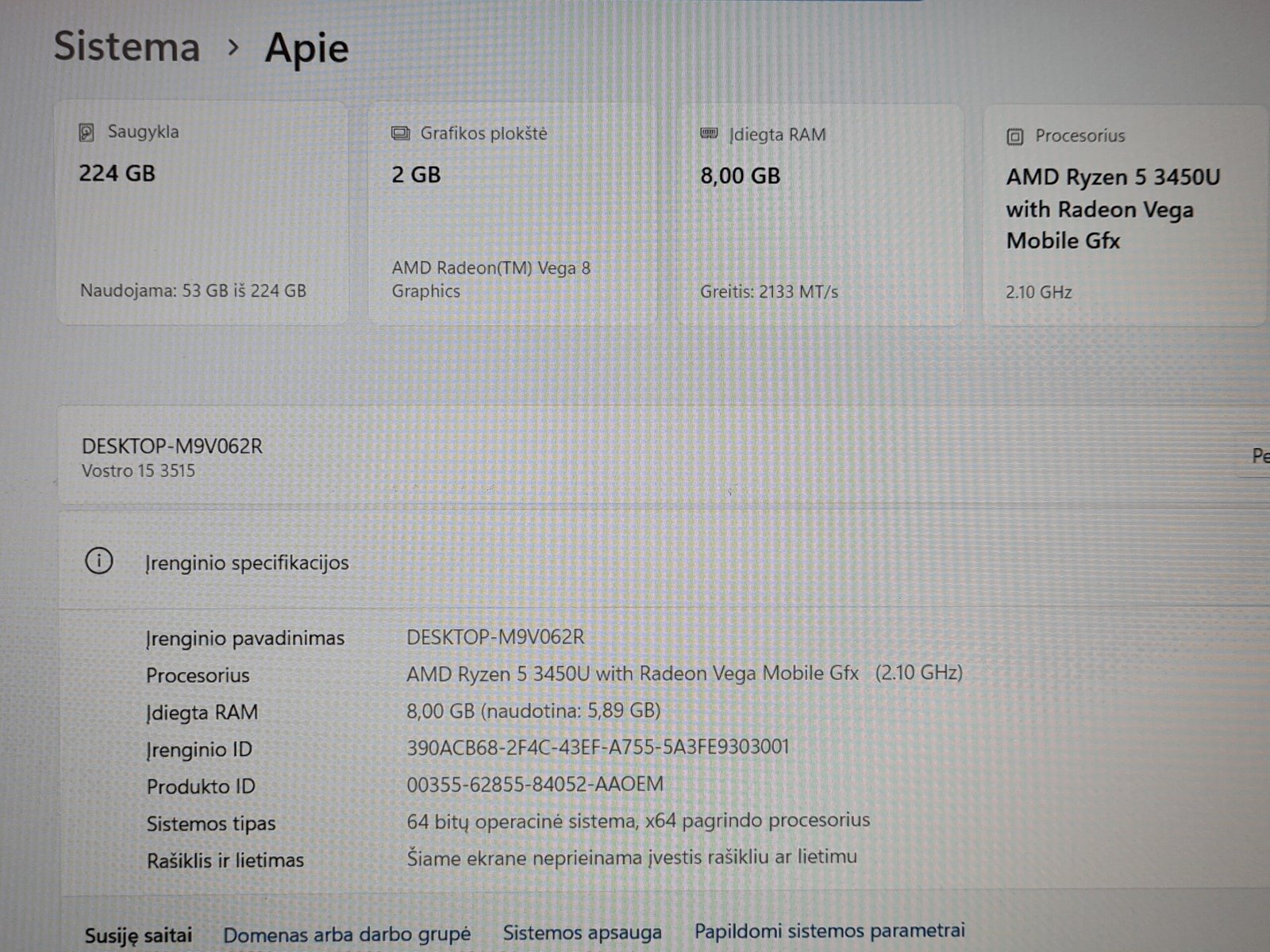The height and width of the screenshot is (952, 1270).
Task: Click the DESKTOP-M9V062R device name heading
Action: pyautogui.click(x=172, y=446)
